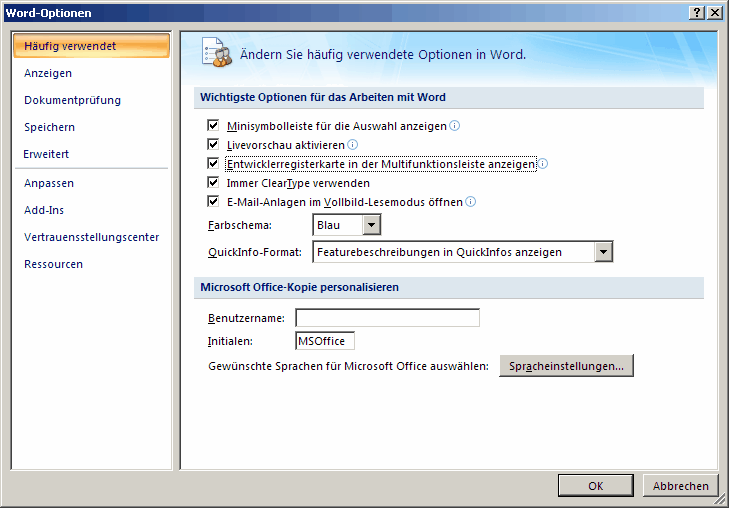Click into the Benutzername text field
Image resolution: width=729 pixels, height=508 pixels.
pos(387,318)
